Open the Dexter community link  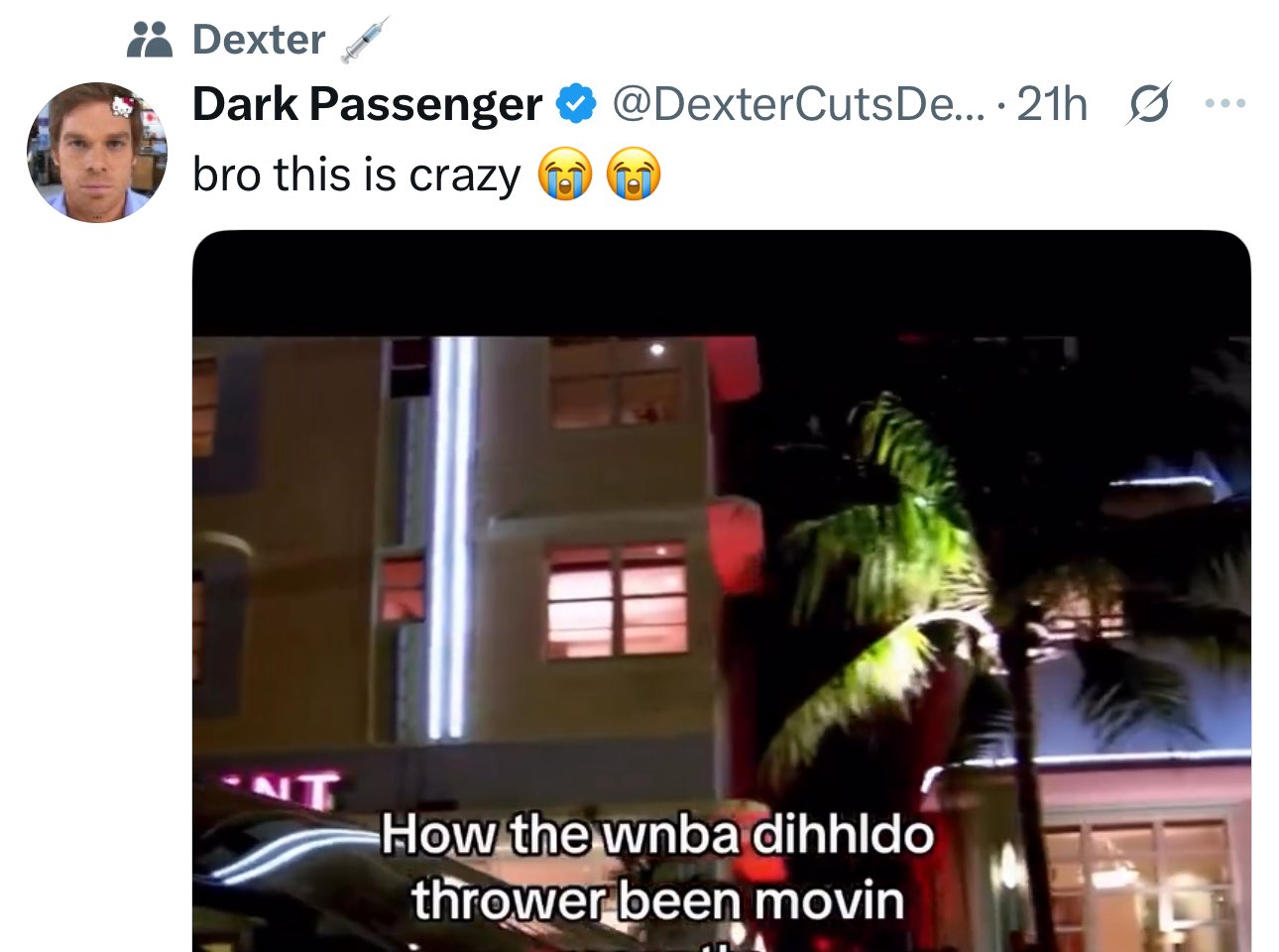click(259, 40)
